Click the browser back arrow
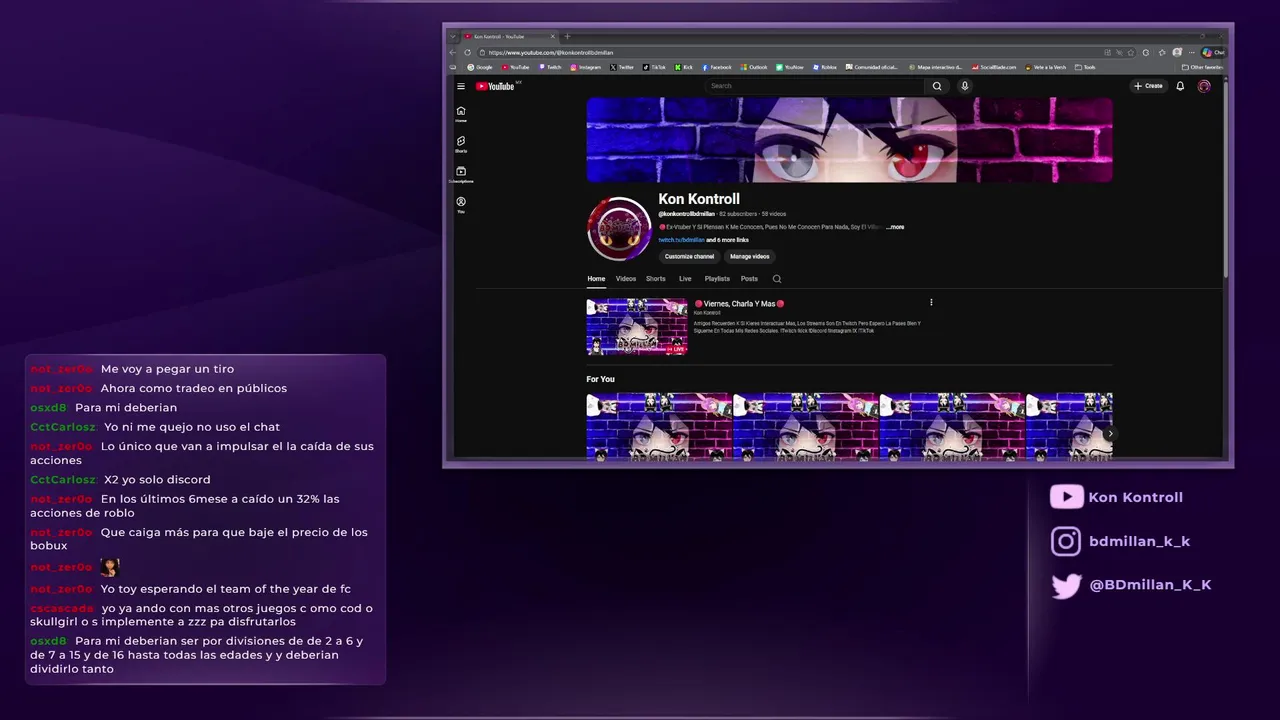1280x720 pixels. pos(452,52)
